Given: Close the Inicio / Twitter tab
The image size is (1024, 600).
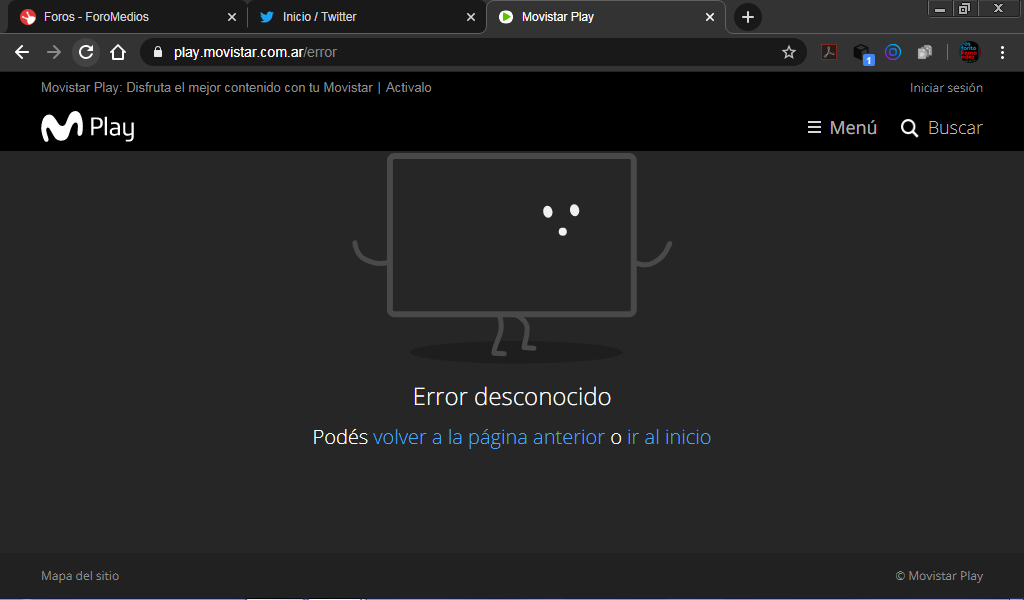Looking at the screenshot, I should [x=471, y=17].
